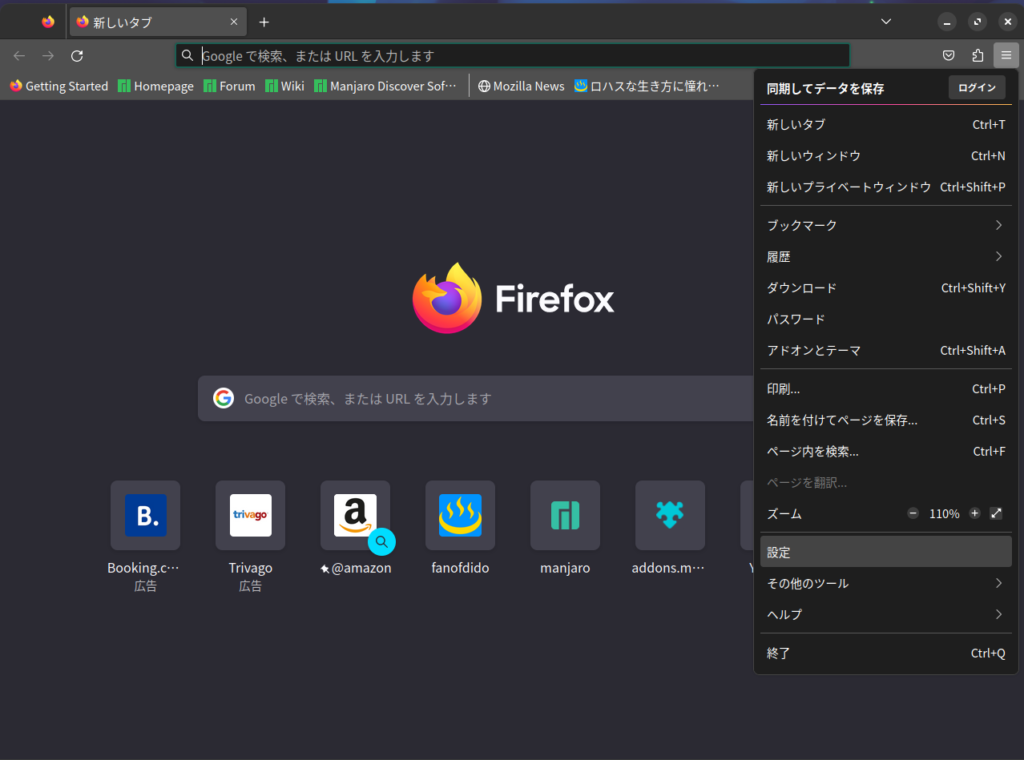Expand the その他のツール submenu
Image resolution: width=1024 pixels, height=760 pixels.
886,583
